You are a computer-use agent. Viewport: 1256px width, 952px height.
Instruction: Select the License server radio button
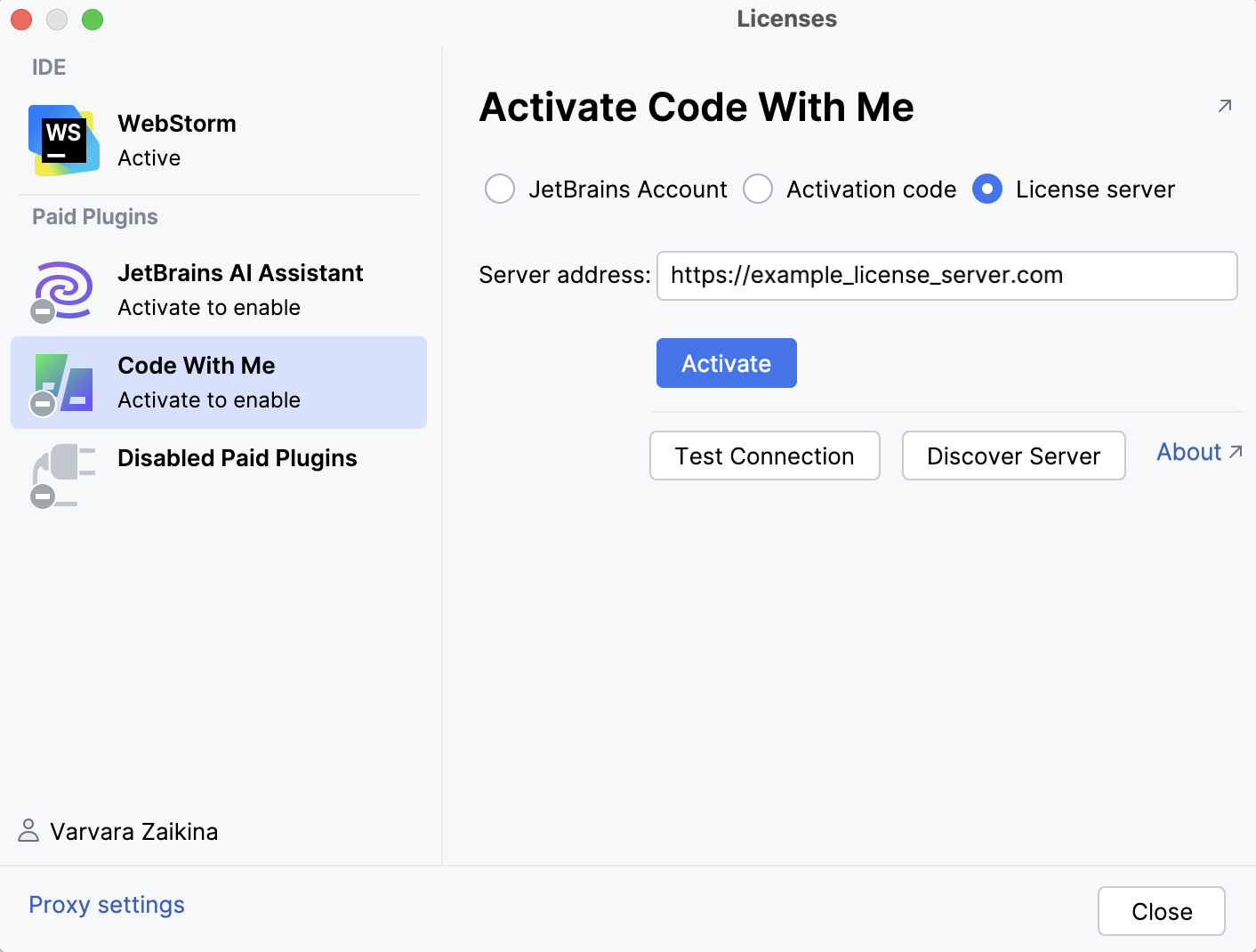[x=987, y=189]
